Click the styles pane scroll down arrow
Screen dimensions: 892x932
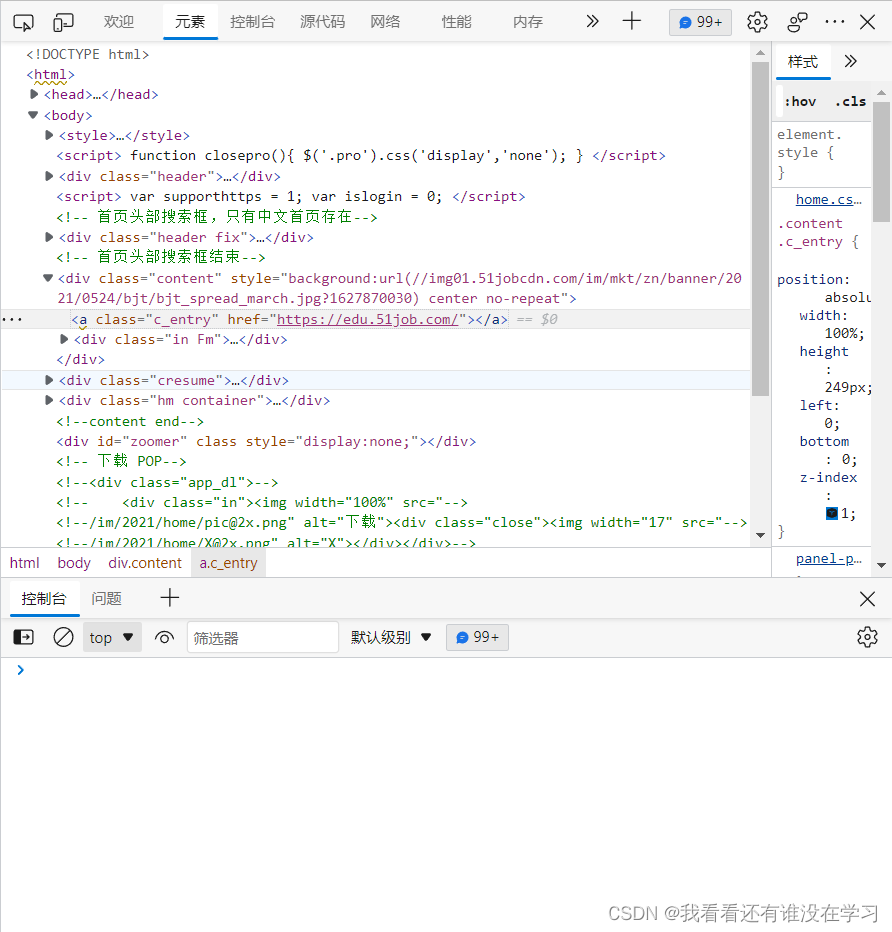pos(881,565)
